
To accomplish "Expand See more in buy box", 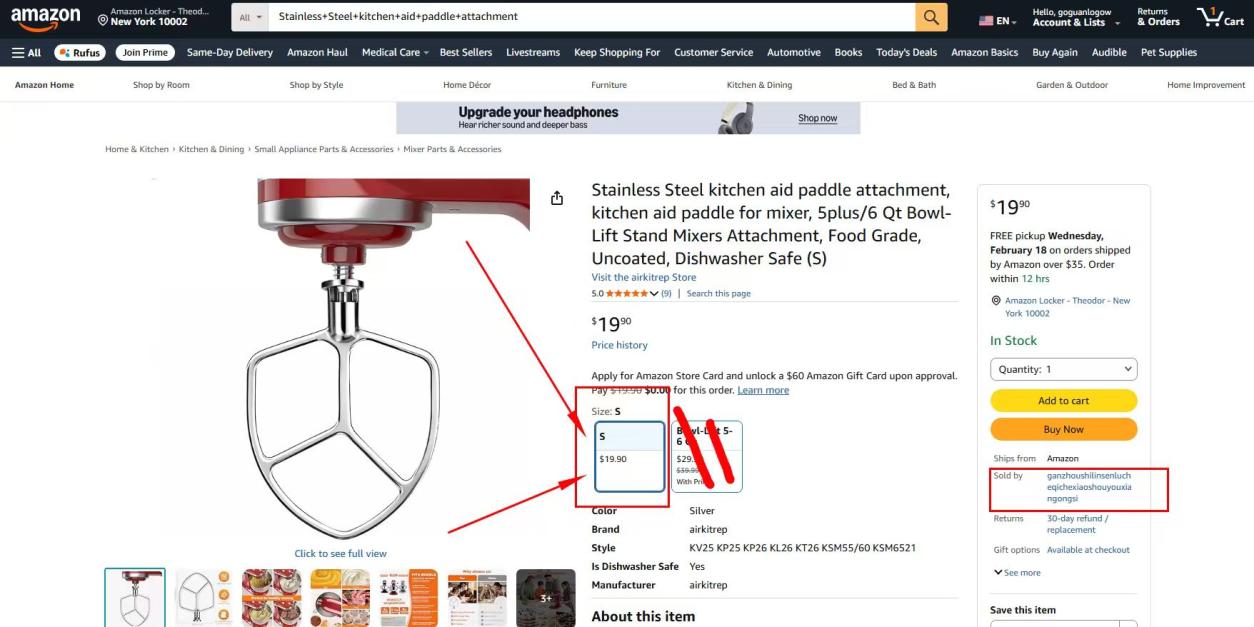I will 1017,573.
